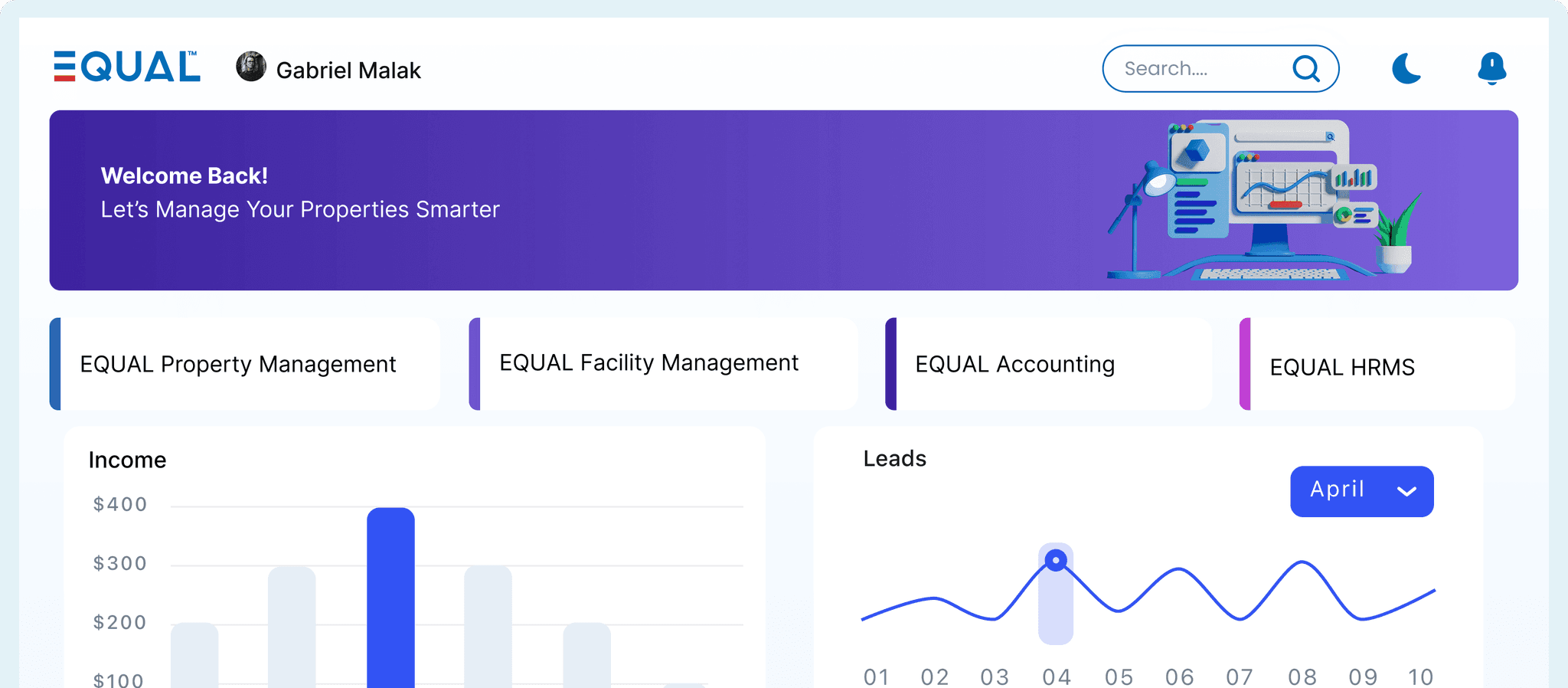The width and height of the screenshot is (1568, 688).
Task: Select day 01 on Leads axis
Action: (x=877, y=677)
